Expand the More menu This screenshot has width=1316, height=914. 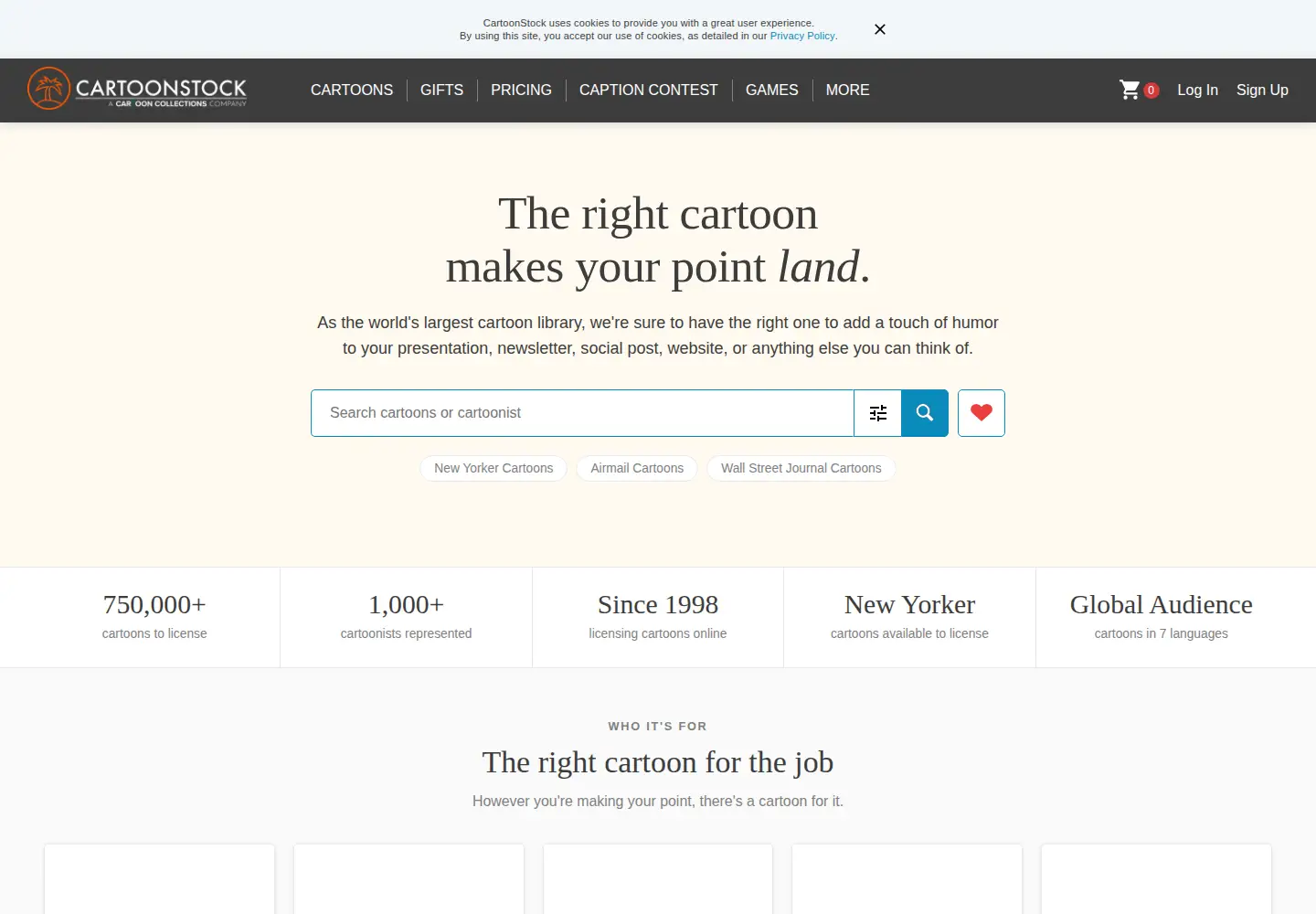point(848,90)
